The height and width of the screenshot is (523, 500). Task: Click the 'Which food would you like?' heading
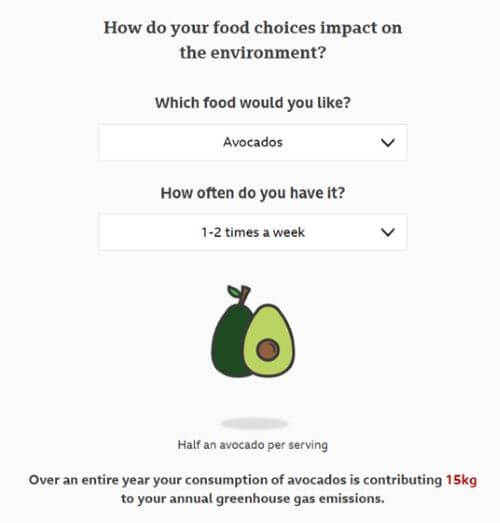click(253, 103)
